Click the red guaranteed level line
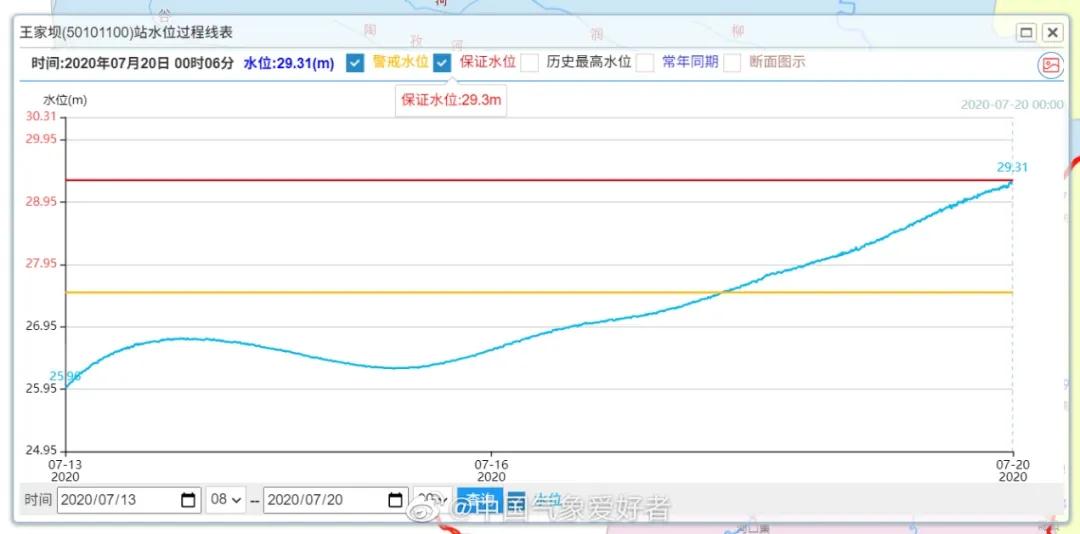The height and width of the screenshot is (534, 1080). pos(539,180)
